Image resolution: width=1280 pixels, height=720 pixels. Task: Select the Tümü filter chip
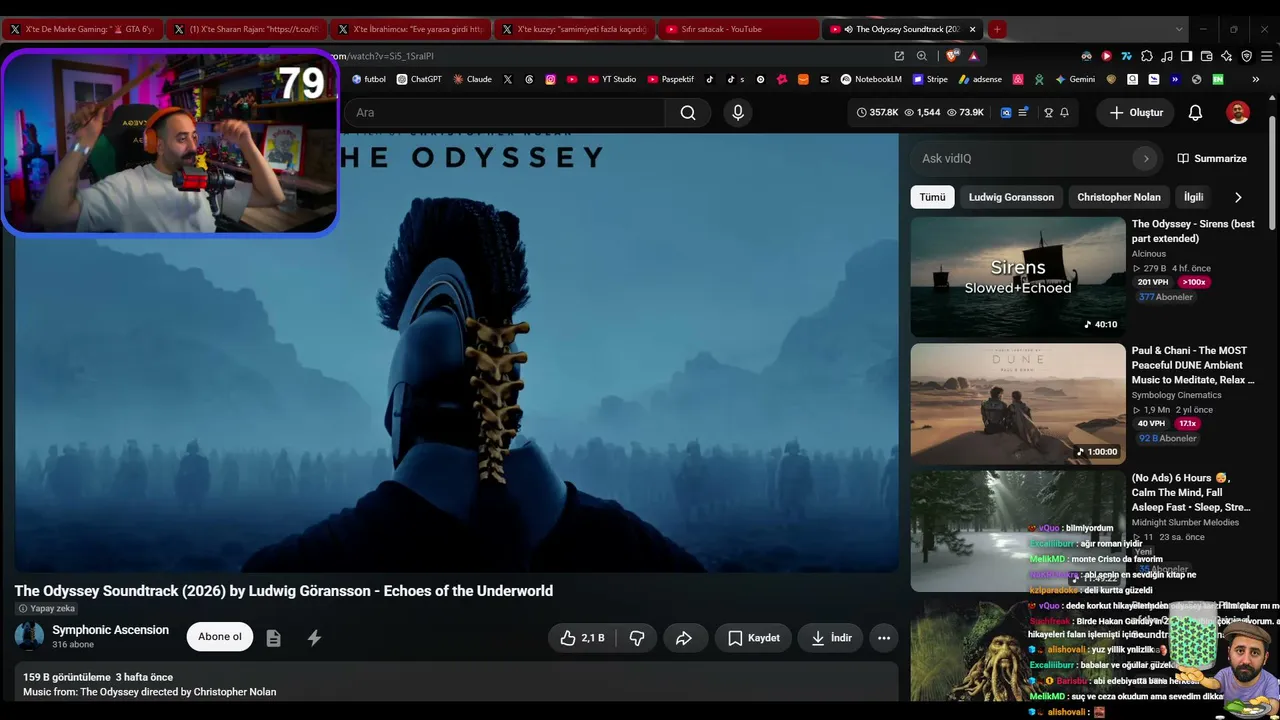coord(932,197)
